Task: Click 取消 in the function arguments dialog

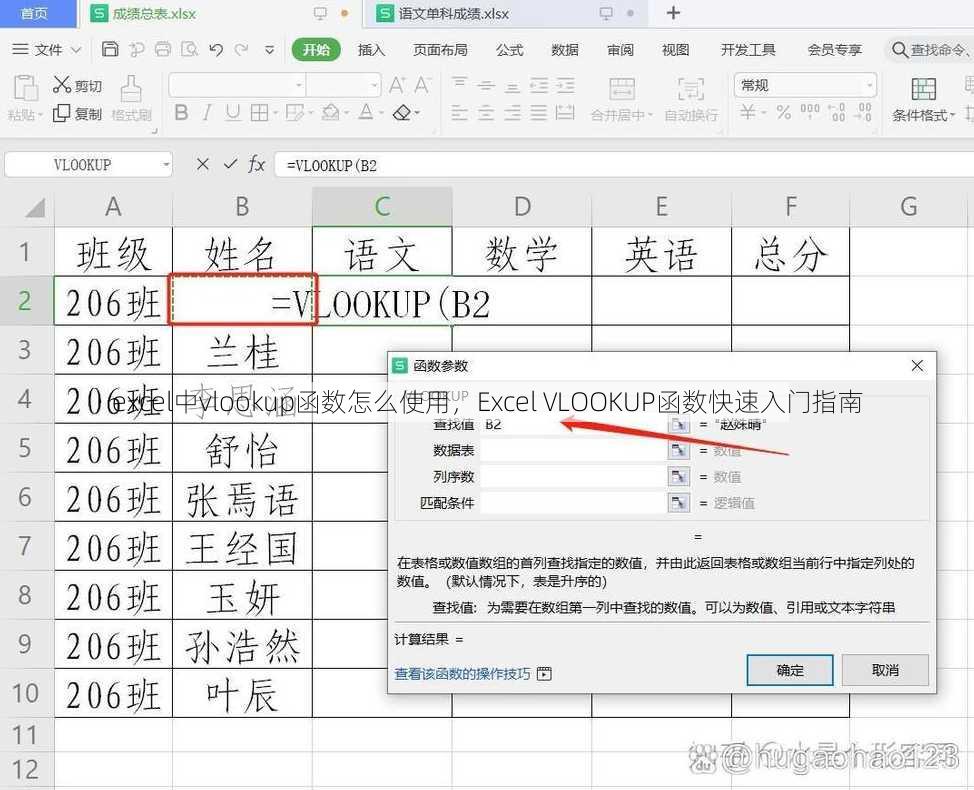Action: click(x=885, y=670)
